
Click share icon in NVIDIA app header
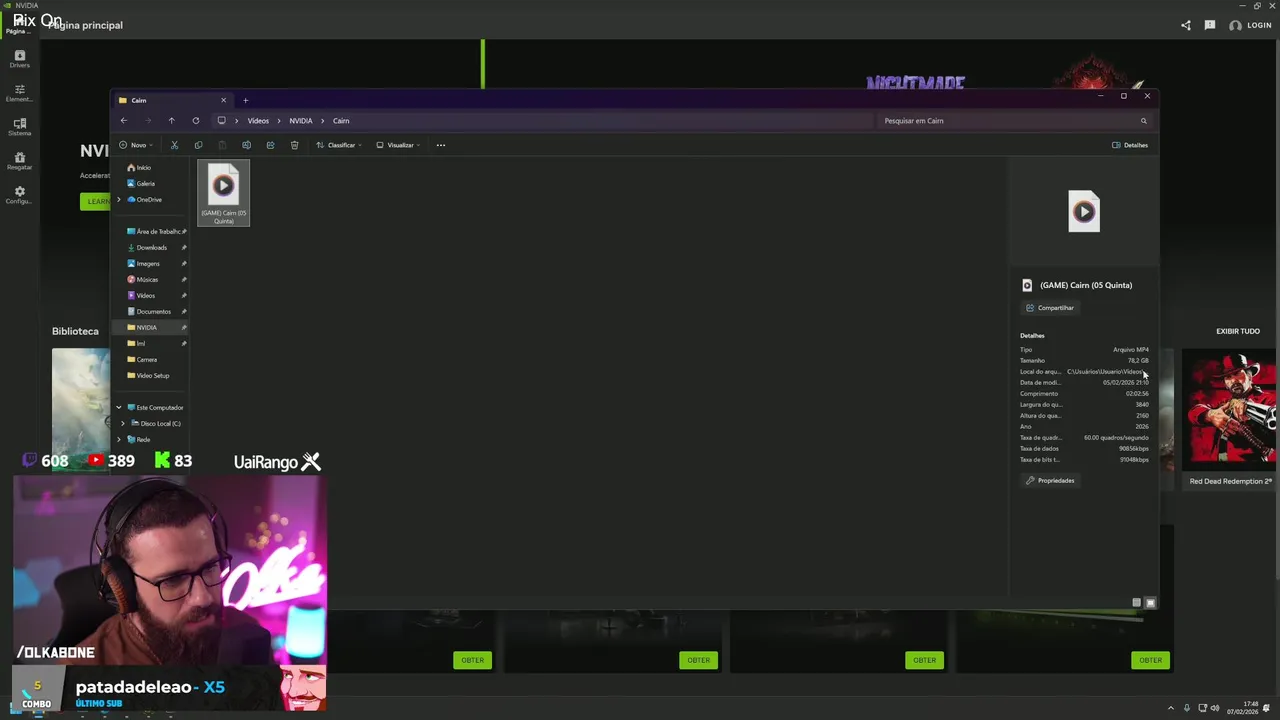tap(1186, 25)
